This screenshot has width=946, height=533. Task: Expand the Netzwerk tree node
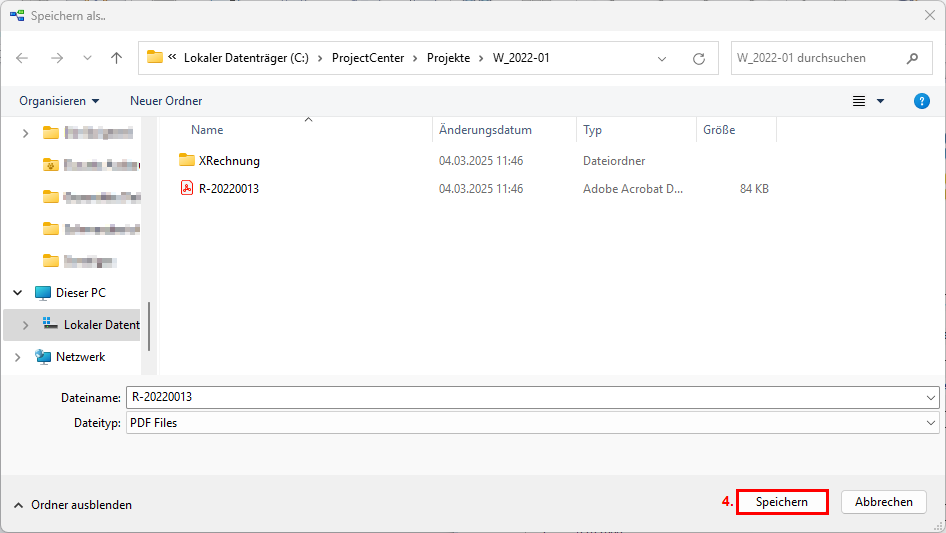18,357
